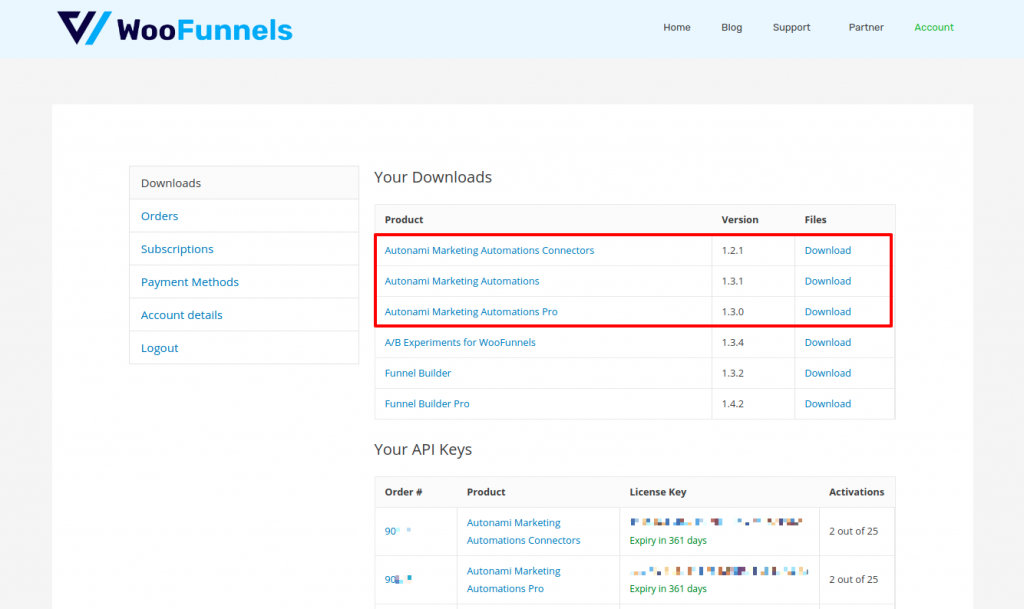Click the Your API Keys heading
Screen dimensions: 1024x609
423,449
